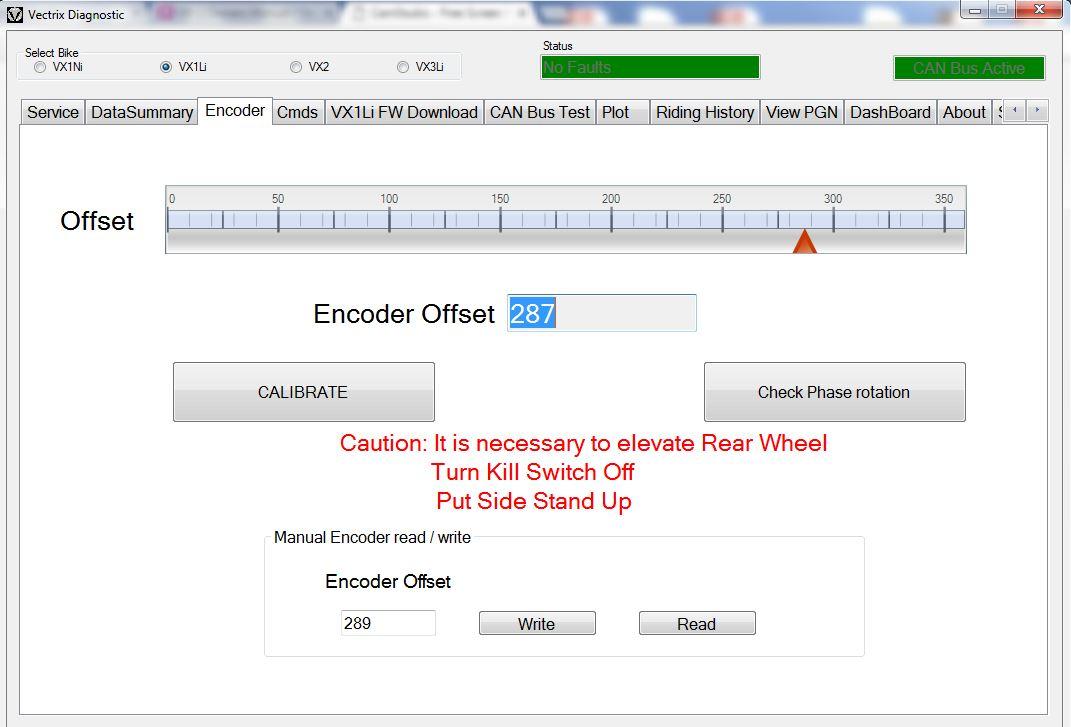
Task: Click the orange Offset gauge pointer
Action: click(805, 241)
